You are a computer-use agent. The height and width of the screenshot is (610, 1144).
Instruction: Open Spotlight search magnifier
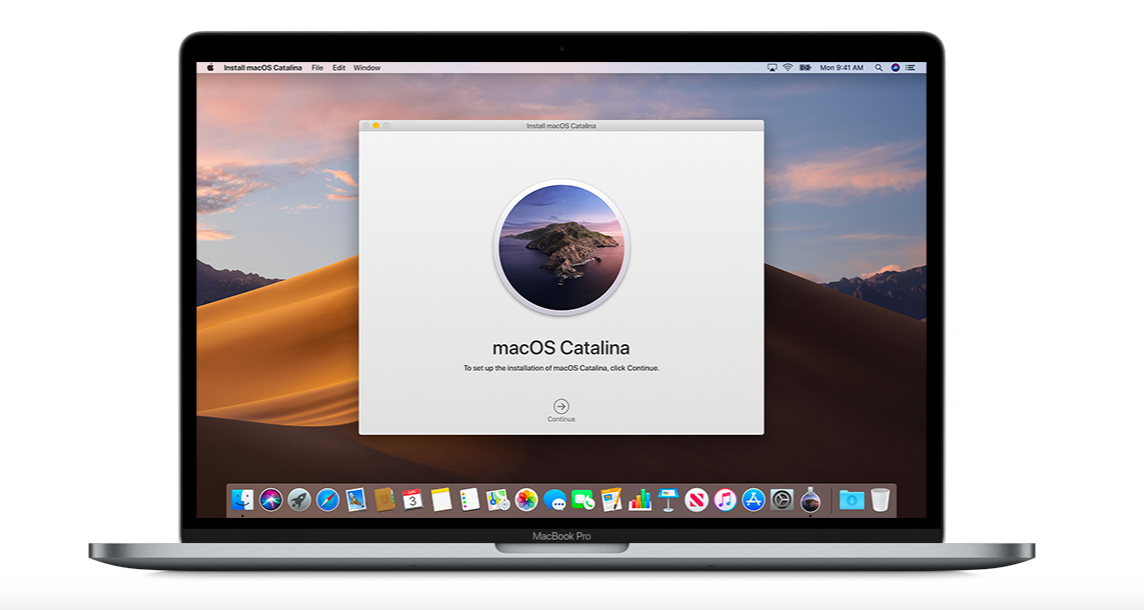(x=879, y=68)
